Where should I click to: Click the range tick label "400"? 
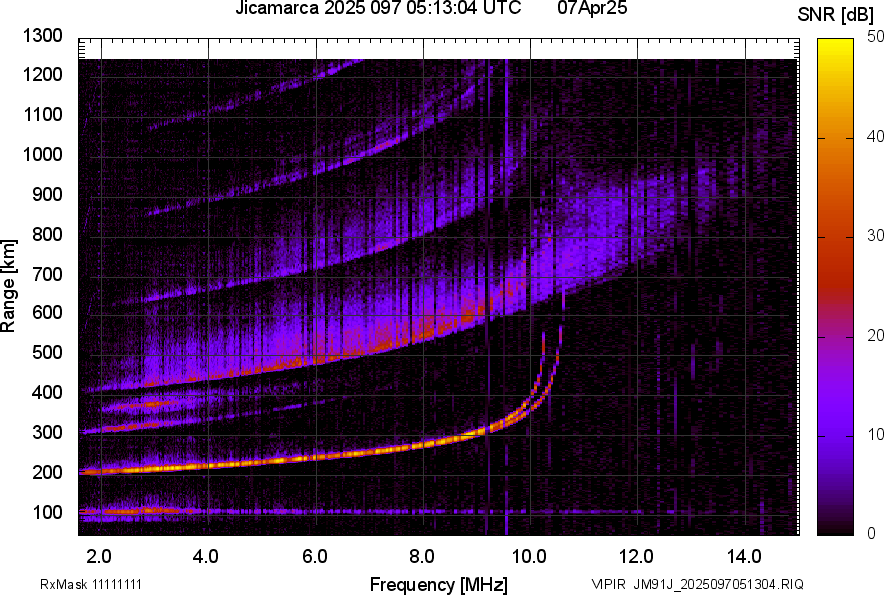pos(47,392)
